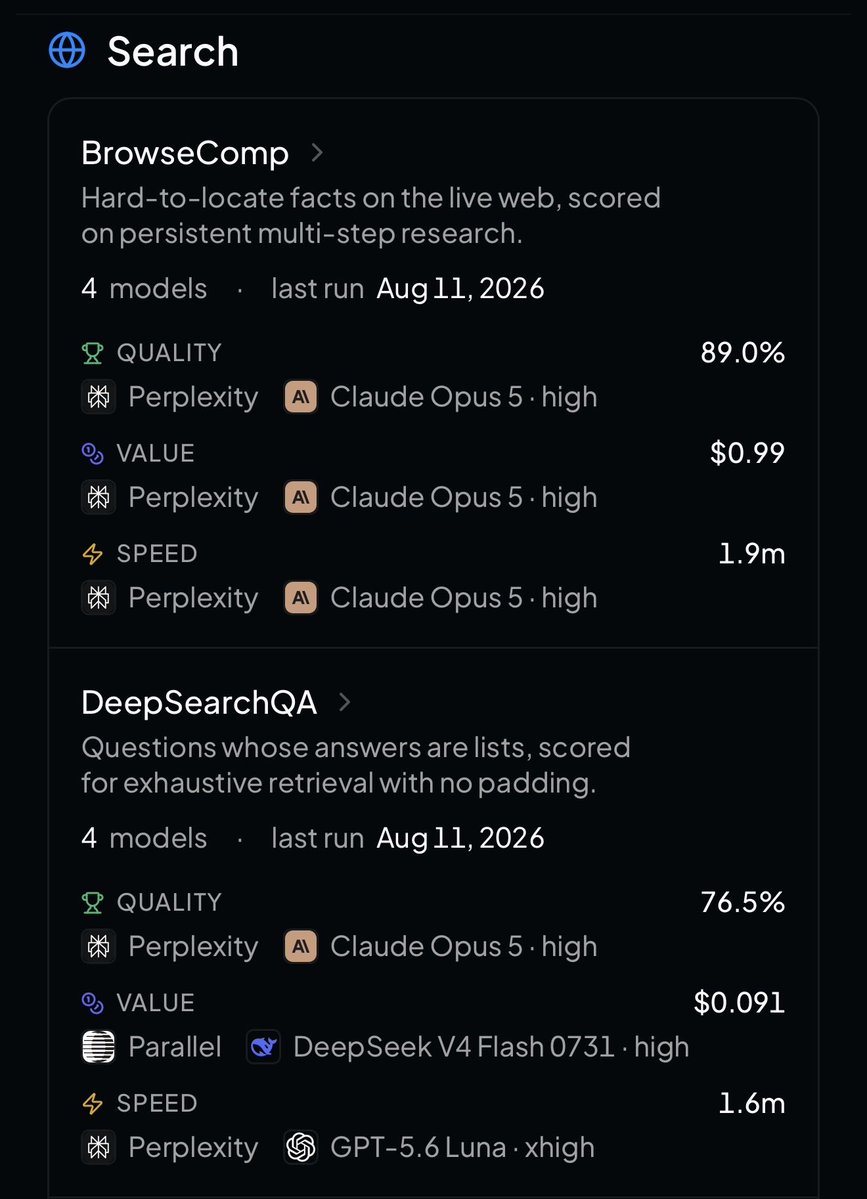867x1199 pixels.
Task: Click the BrowseComp Value coins icon
Action: pyautogui.click(x=93, y=453)
